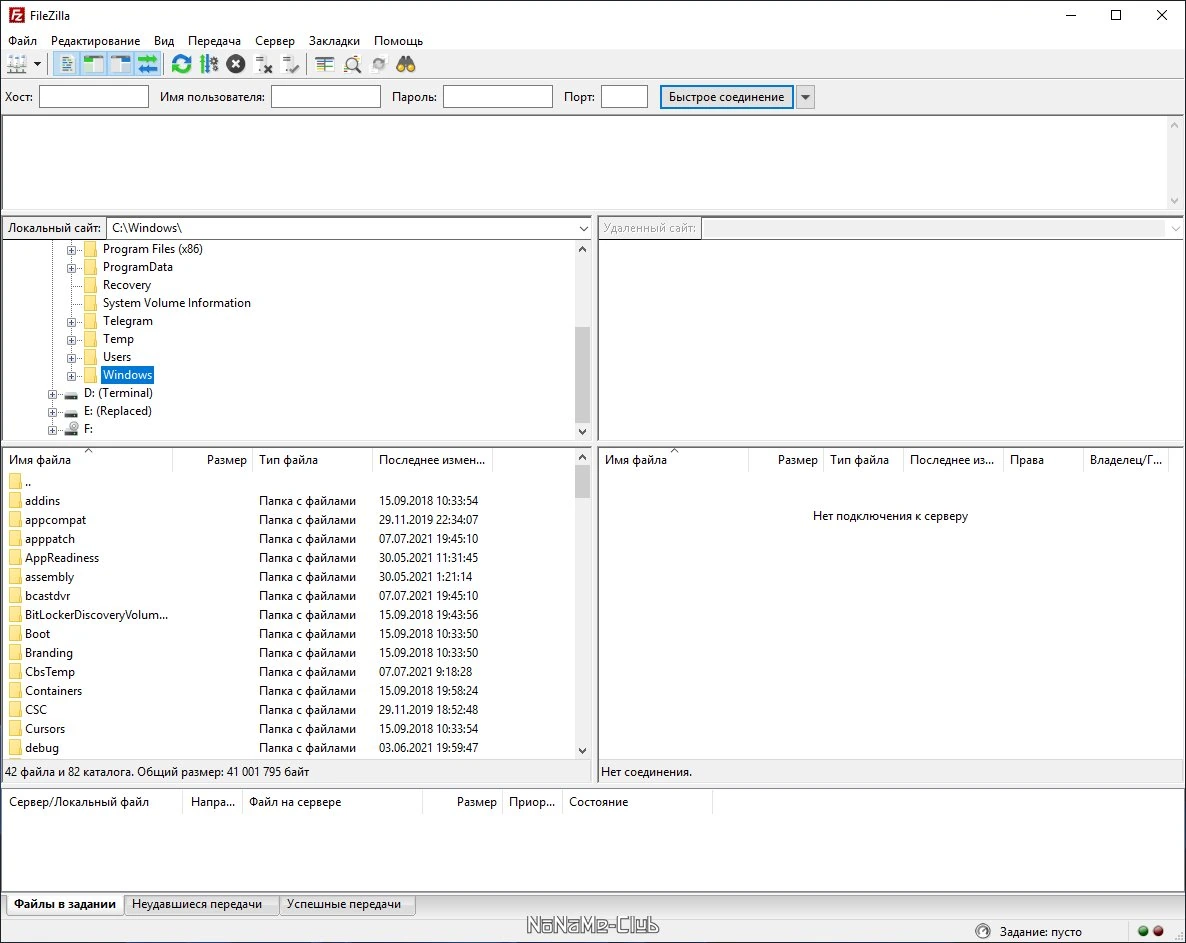This screenshot has height=943, width=1186.
Task: Cancel current operation icon
Action: click(236, 64)
